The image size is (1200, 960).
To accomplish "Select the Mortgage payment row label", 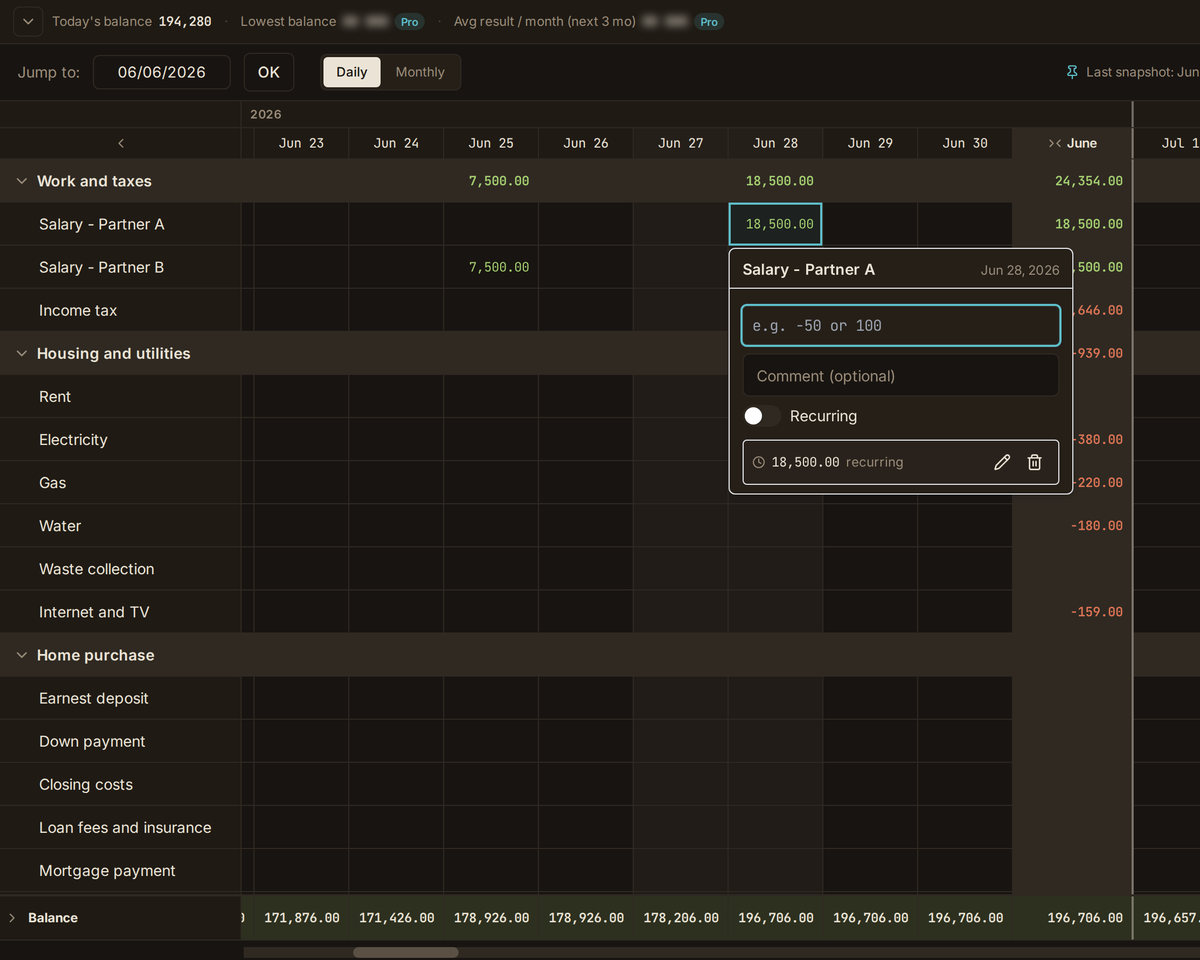I will tap(107, 870).
